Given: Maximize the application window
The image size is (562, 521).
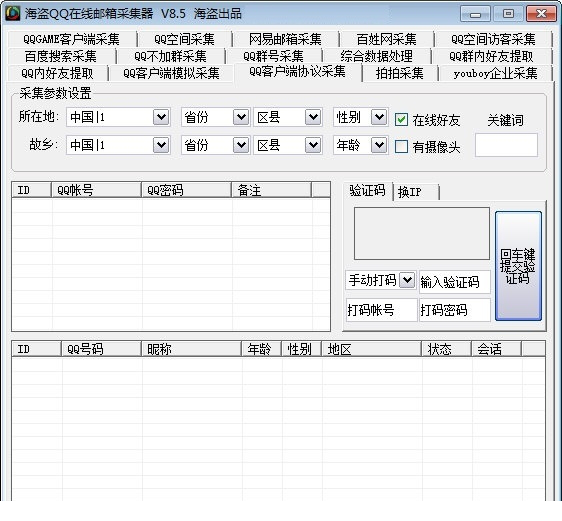Looking at the screenshot, I should (x=508, y=14).
